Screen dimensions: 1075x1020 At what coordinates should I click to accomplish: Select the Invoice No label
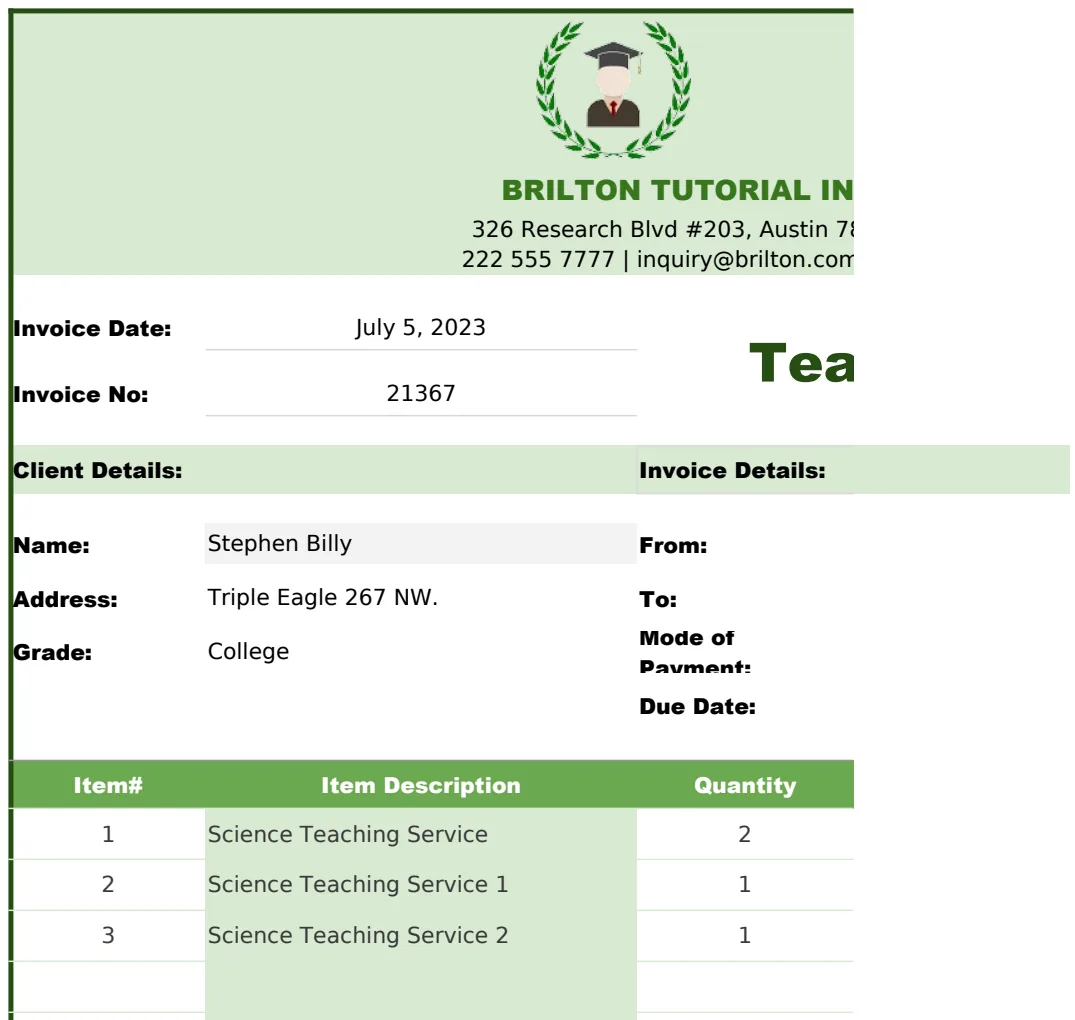[x=81, y=395]
